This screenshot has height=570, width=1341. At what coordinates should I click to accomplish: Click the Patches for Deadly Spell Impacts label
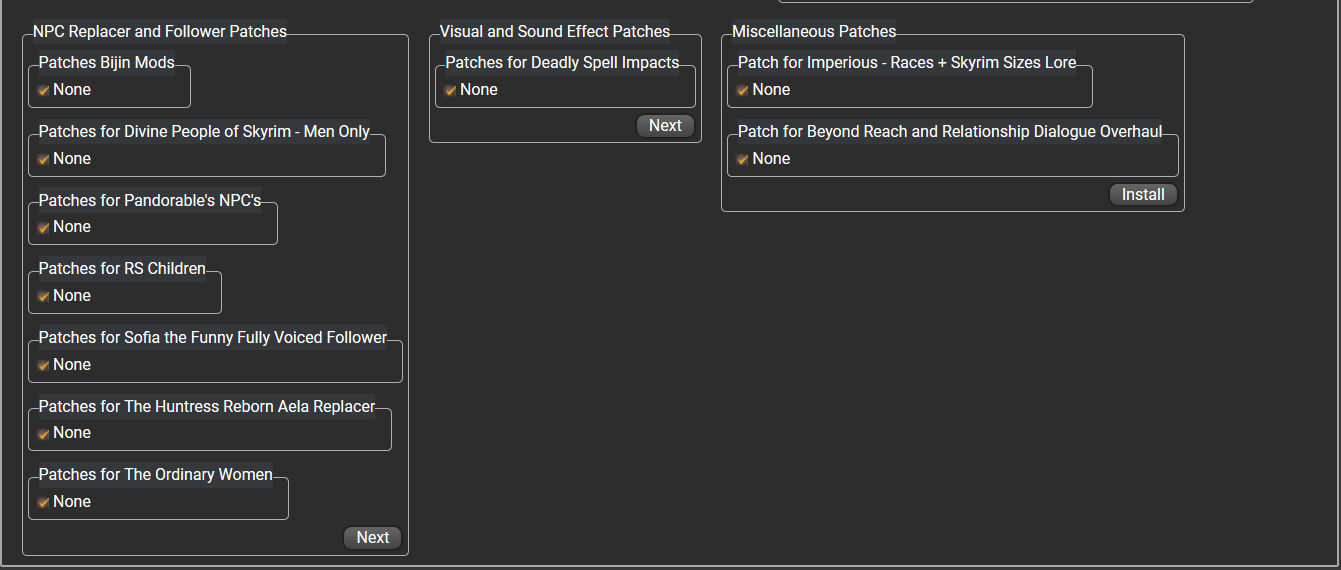pyautogui.click(x=562, y=63)
